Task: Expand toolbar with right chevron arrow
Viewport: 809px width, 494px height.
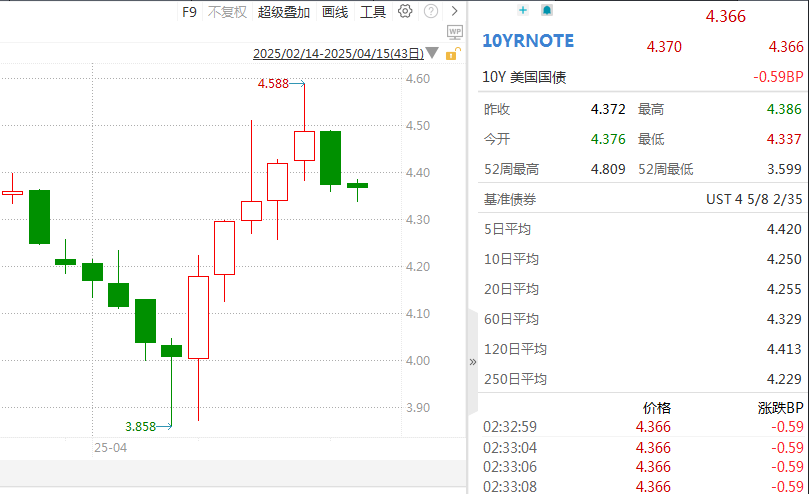Action: 455,11
